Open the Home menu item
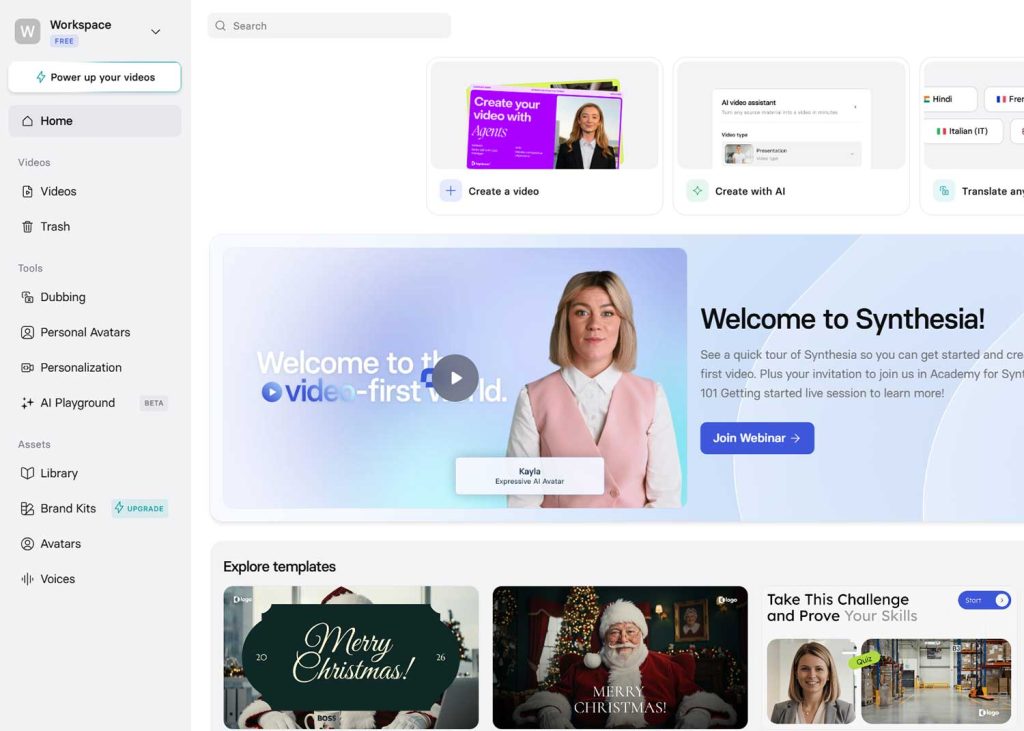The image size is (1024, 731). (x=95, y=121)
